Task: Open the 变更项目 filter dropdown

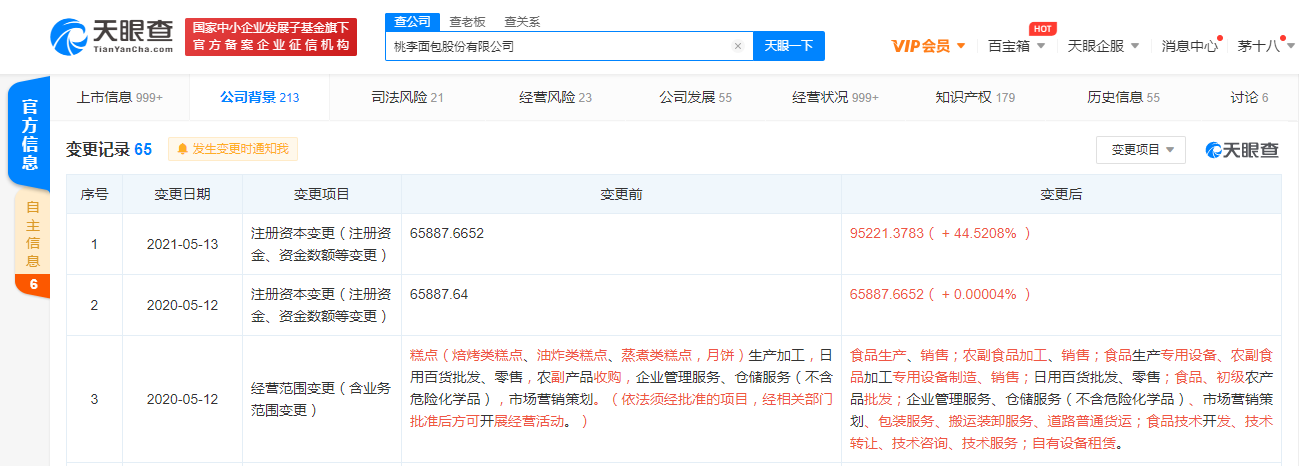Action: (x=1140, y=150)
